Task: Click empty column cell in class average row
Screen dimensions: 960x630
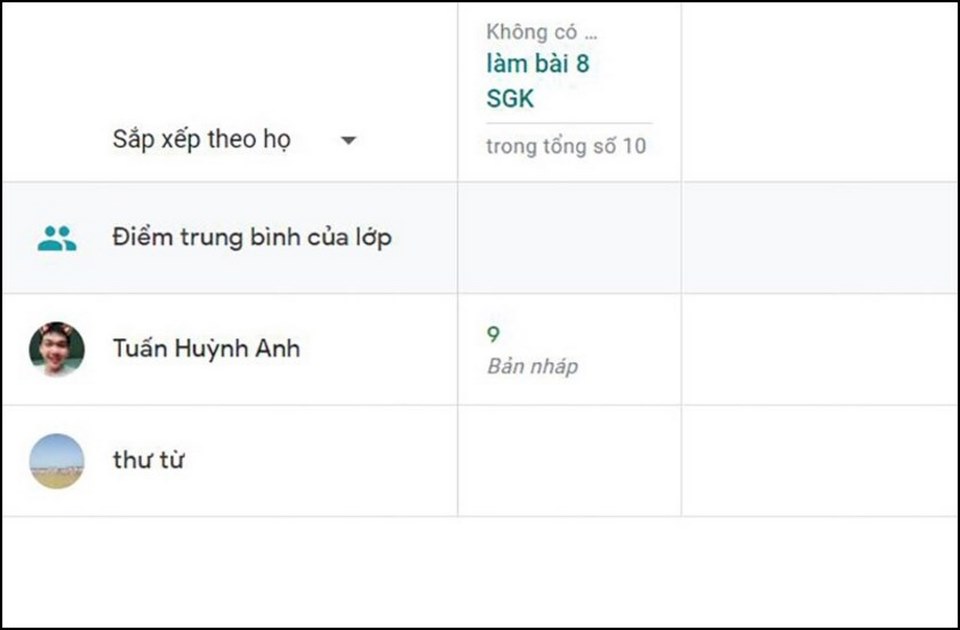Action: coord(819,238)
